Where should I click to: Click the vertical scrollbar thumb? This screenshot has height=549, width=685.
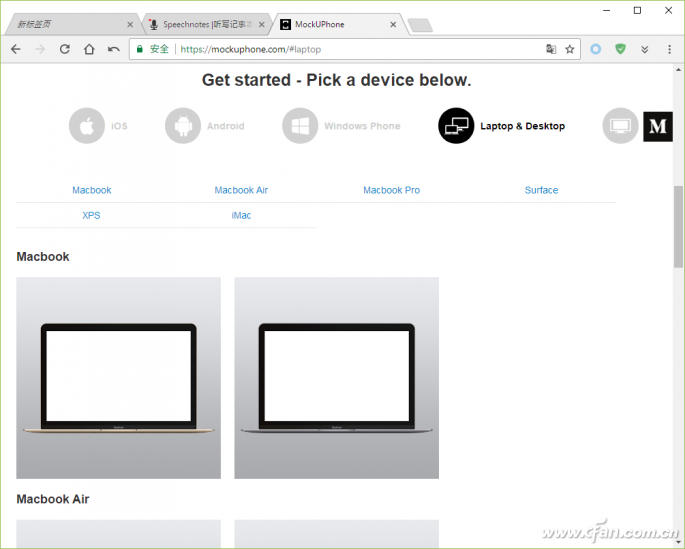(x=678, y=226)
